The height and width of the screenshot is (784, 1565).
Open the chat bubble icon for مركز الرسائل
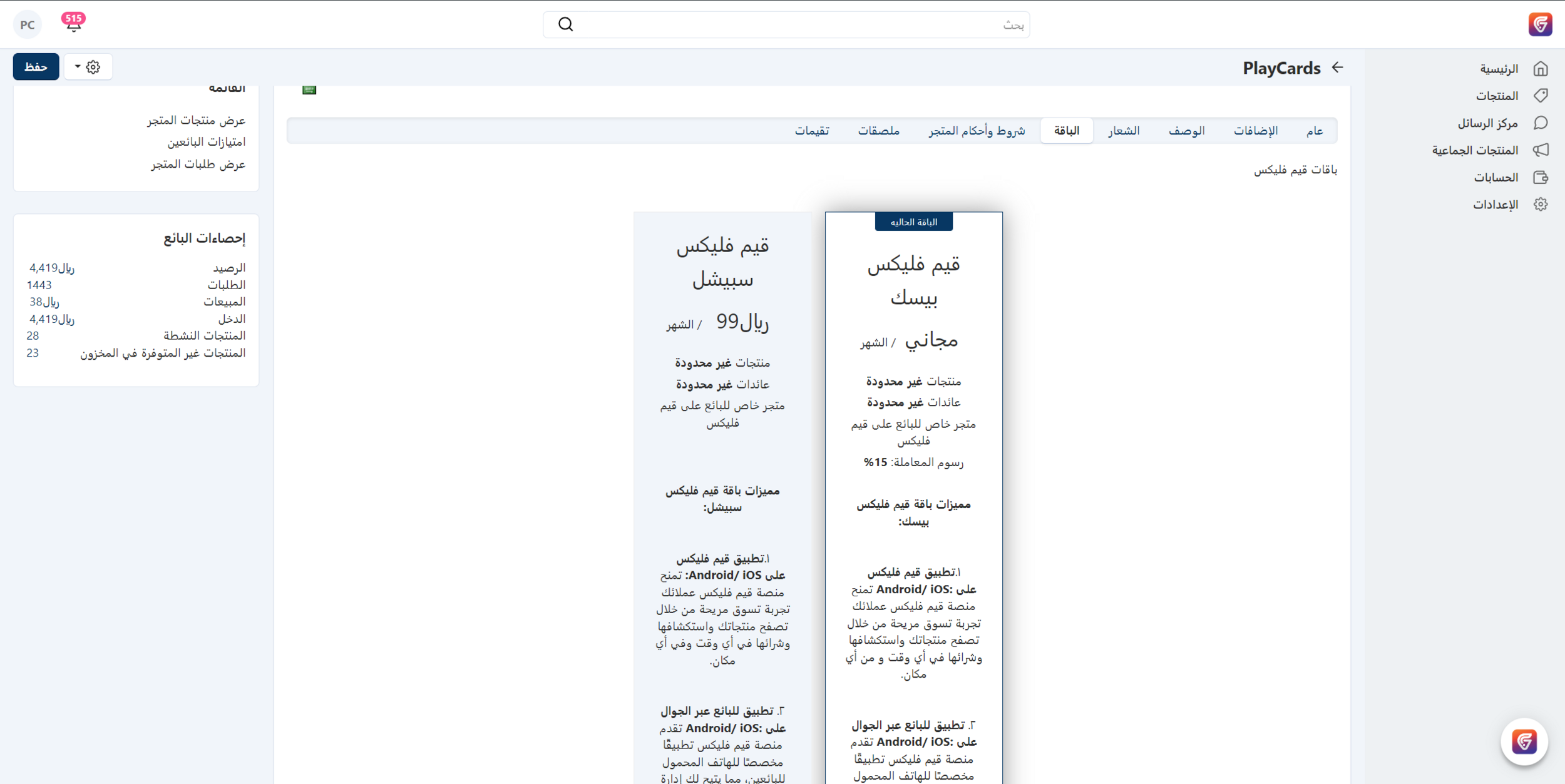[1540, 123]
